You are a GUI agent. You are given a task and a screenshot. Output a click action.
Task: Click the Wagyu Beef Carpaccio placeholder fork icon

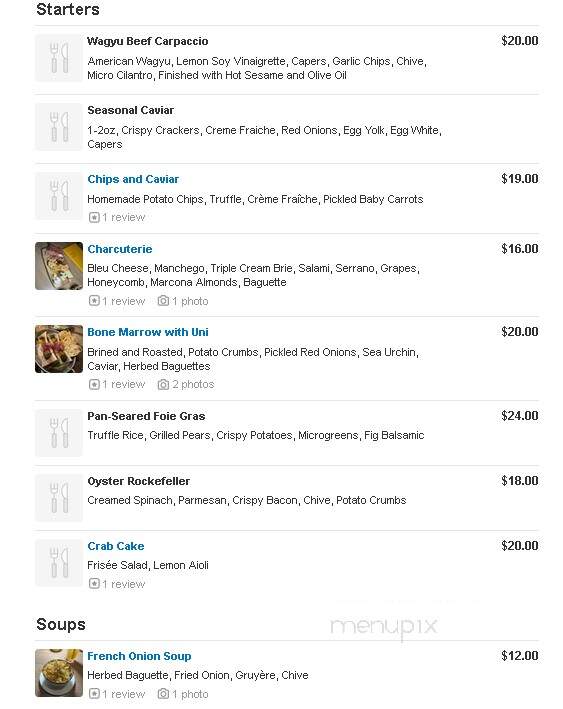(59, 58)
